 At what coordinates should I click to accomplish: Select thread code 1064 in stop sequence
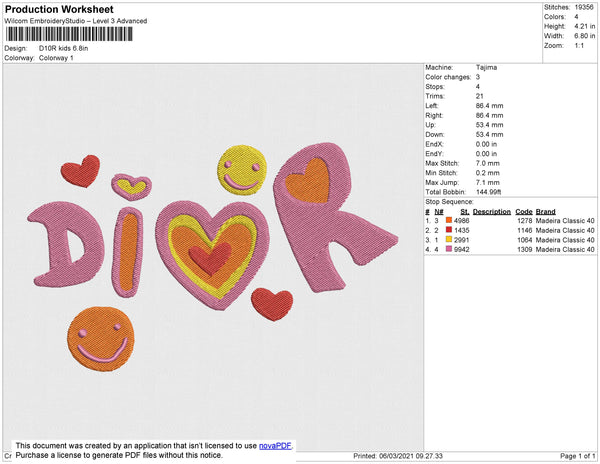pos(525,240)
